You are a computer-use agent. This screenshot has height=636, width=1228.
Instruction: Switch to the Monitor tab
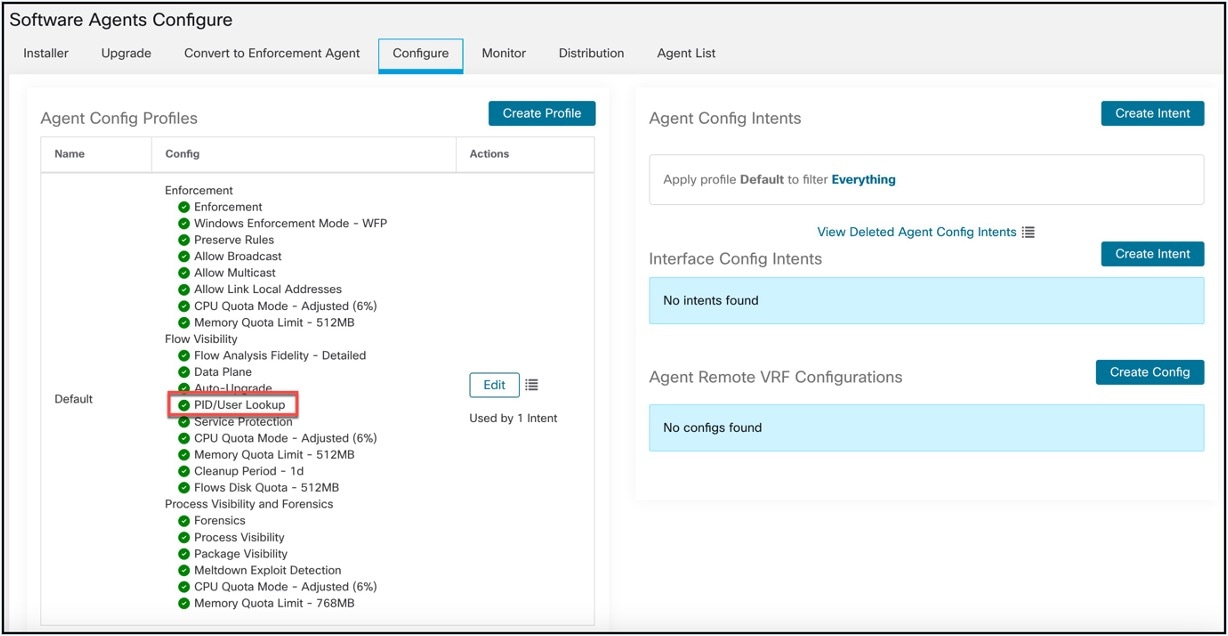pos(503,53)
